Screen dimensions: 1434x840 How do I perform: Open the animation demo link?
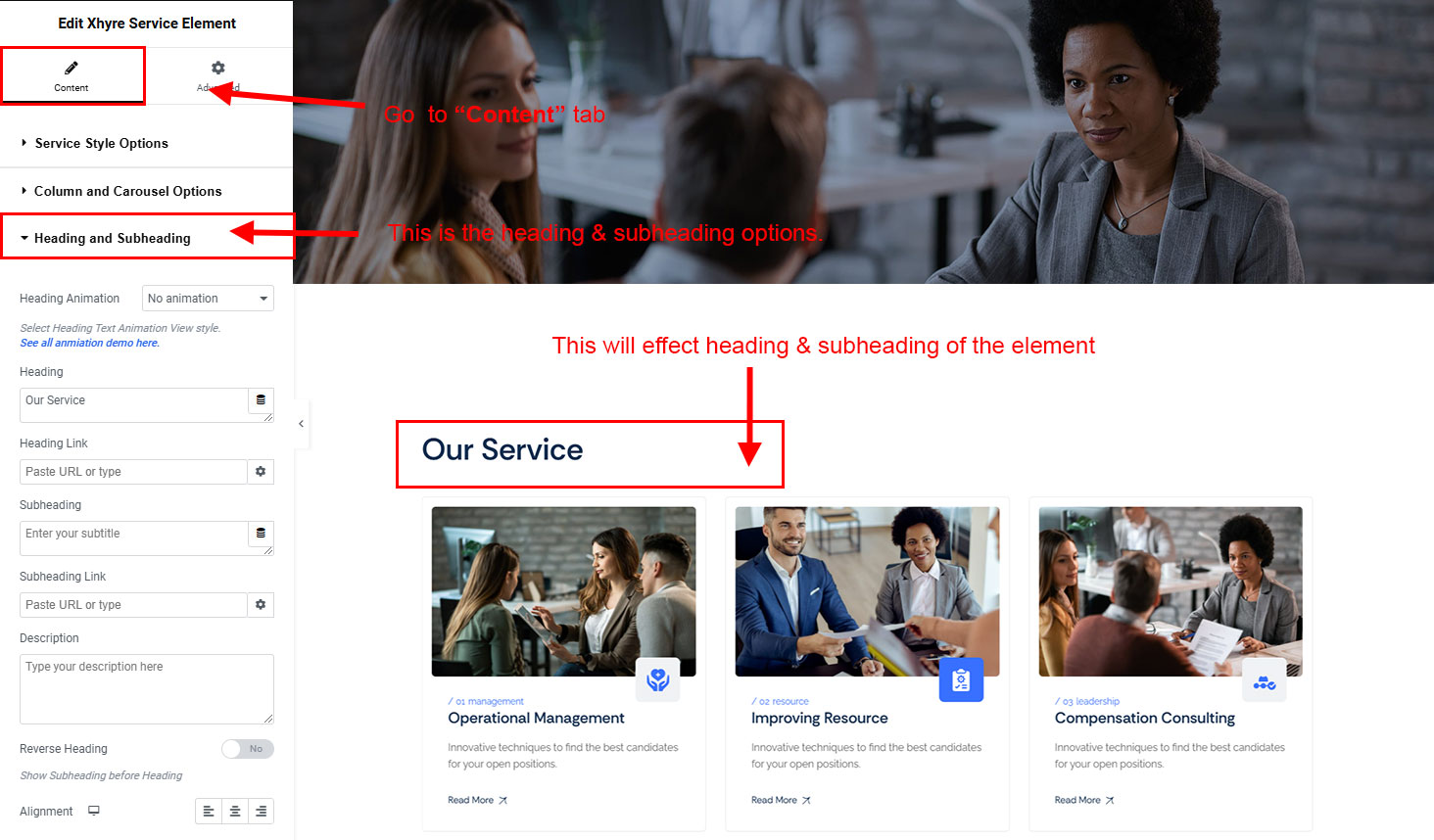(x=90, y=343)
